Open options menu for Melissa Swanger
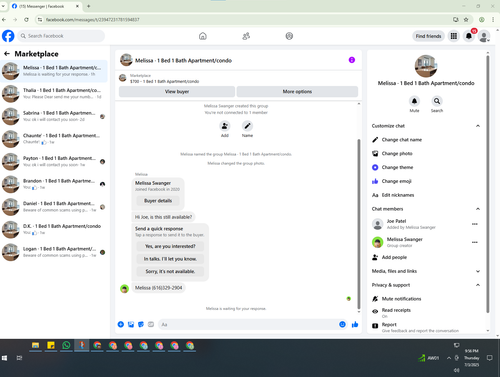 (x=475, y=242)
